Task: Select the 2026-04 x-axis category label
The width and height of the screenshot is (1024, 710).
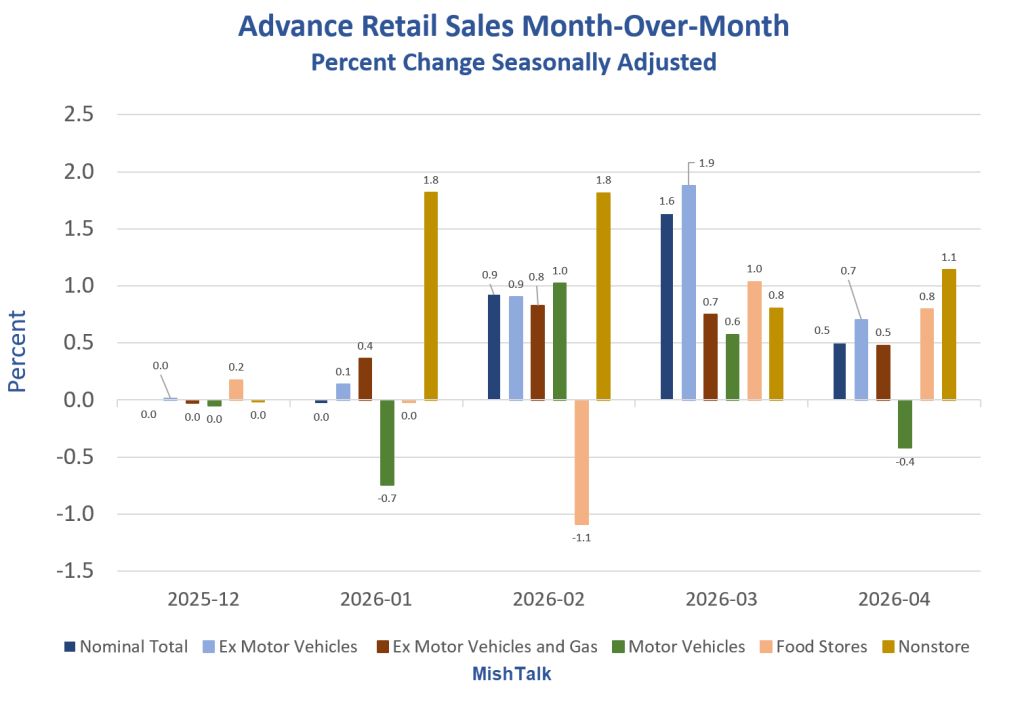Action: pos(893,599)
